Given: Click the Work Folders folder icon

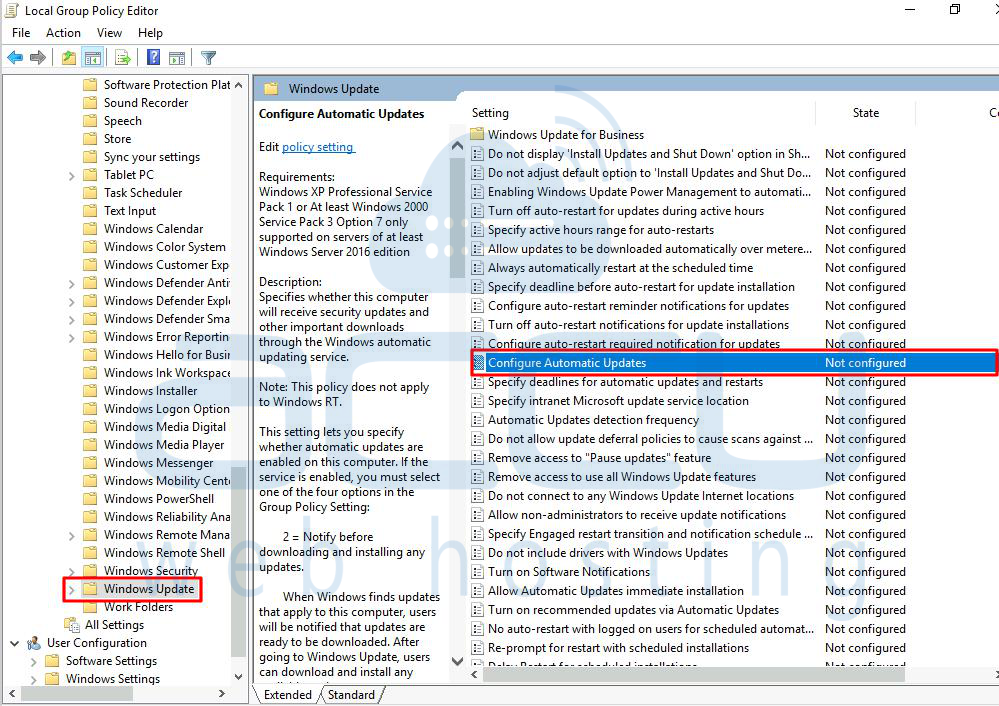Looking at the screenshot, I should tap(90, 607).
